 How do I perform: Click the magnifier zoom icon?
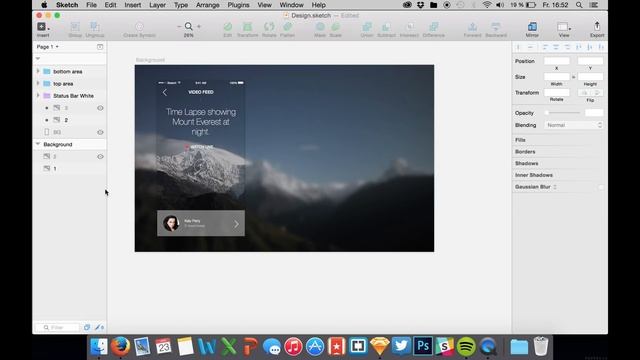[x=189, y=27]
